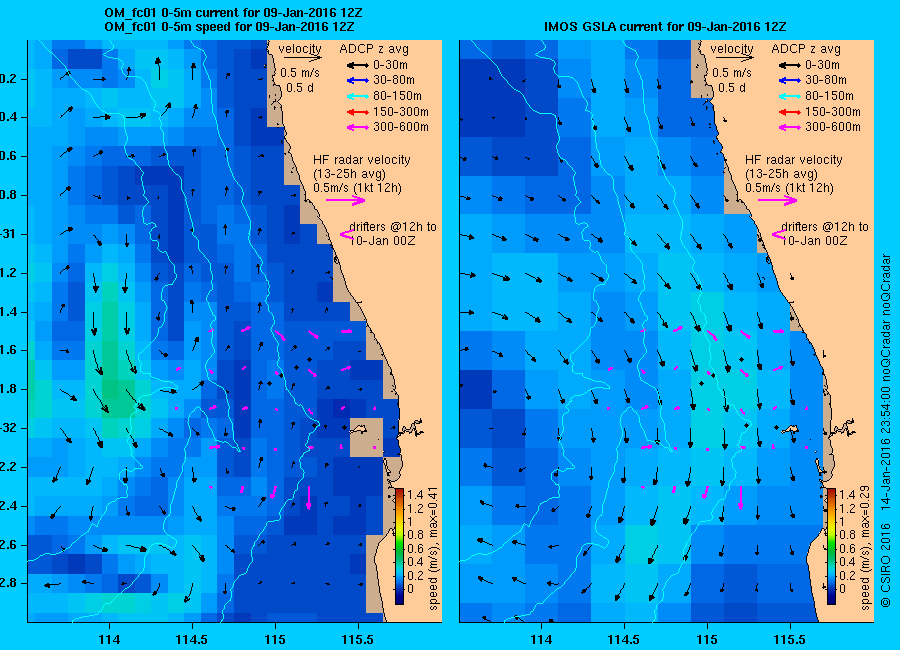Image resolution: width=900 pixels, height=650 pixels.
Task: Click the 114 longitude tick under right map
Action: coord(541,639)
